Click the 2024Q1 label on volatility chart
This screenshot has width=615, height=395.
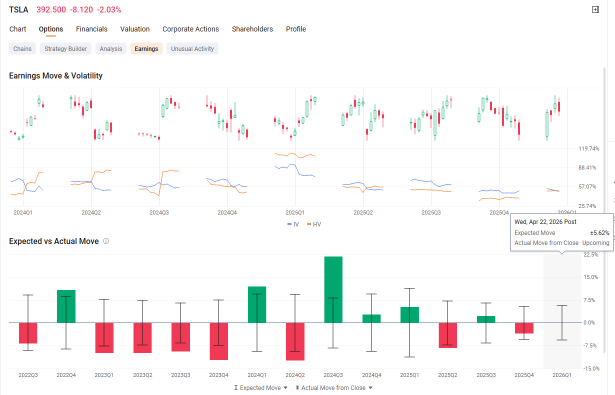(23, 213)
